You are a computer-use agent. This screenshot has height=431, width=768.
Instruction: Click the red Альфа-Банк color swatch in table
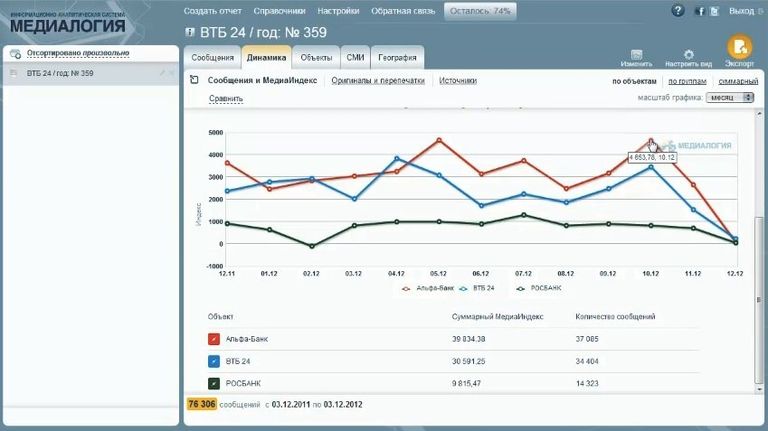(214, 339)
